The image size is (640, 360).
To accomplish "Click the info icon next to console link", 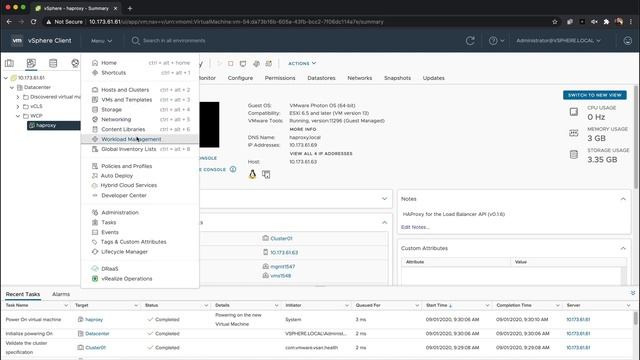I will 233,169.
